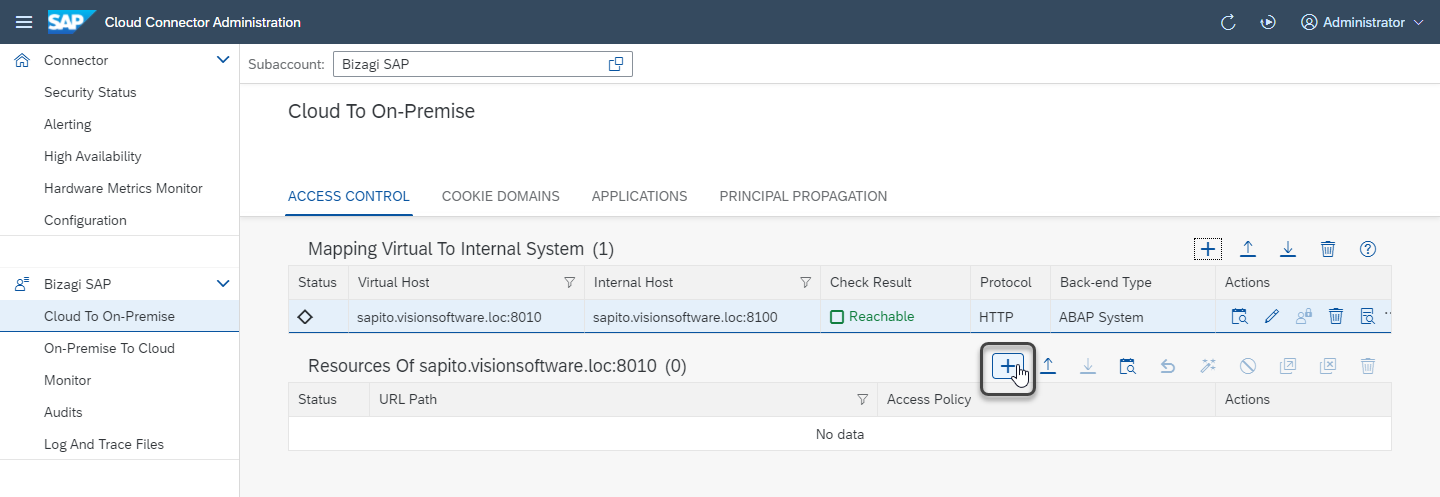Screen dimensions: 1440x497
Task: Add a resource with the plus icon
Action: point(1007,367)
